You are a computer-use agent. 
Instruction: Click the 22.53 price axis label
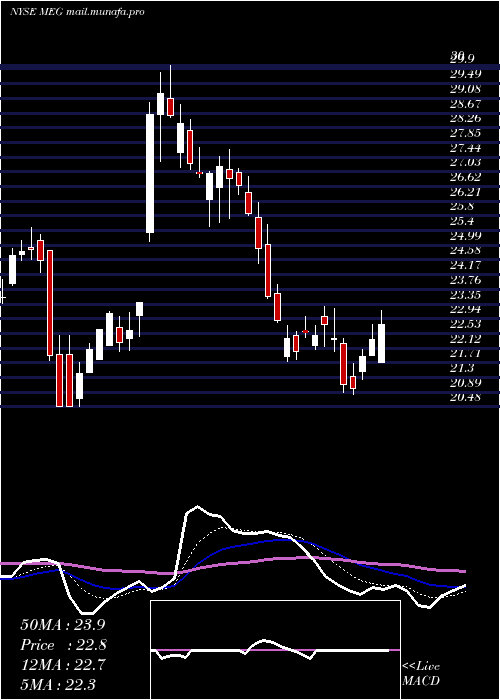pyautogui.click(x=466, y=324)
